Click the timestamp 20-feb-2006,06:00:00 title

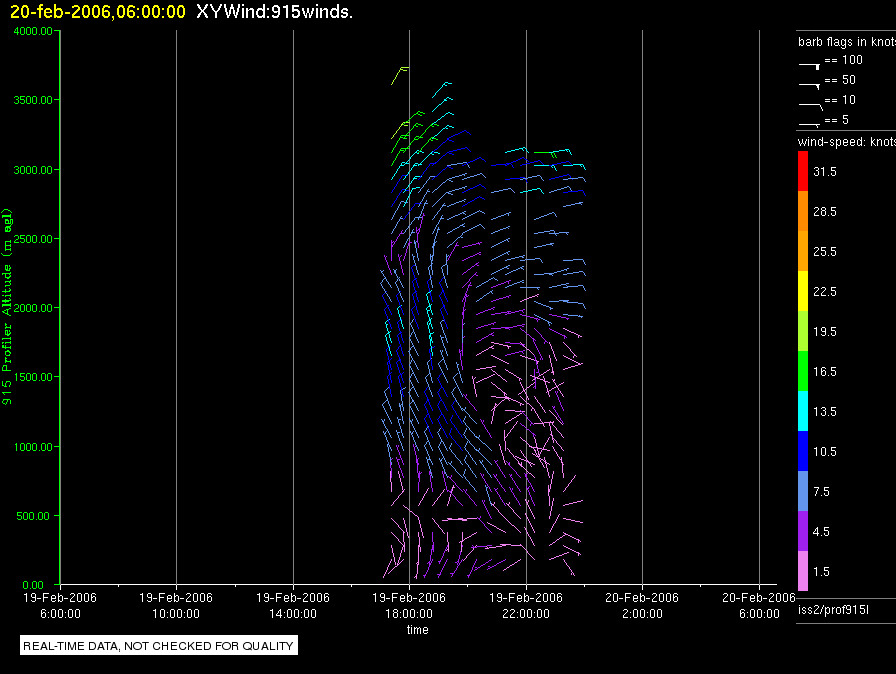click(98, 11)
